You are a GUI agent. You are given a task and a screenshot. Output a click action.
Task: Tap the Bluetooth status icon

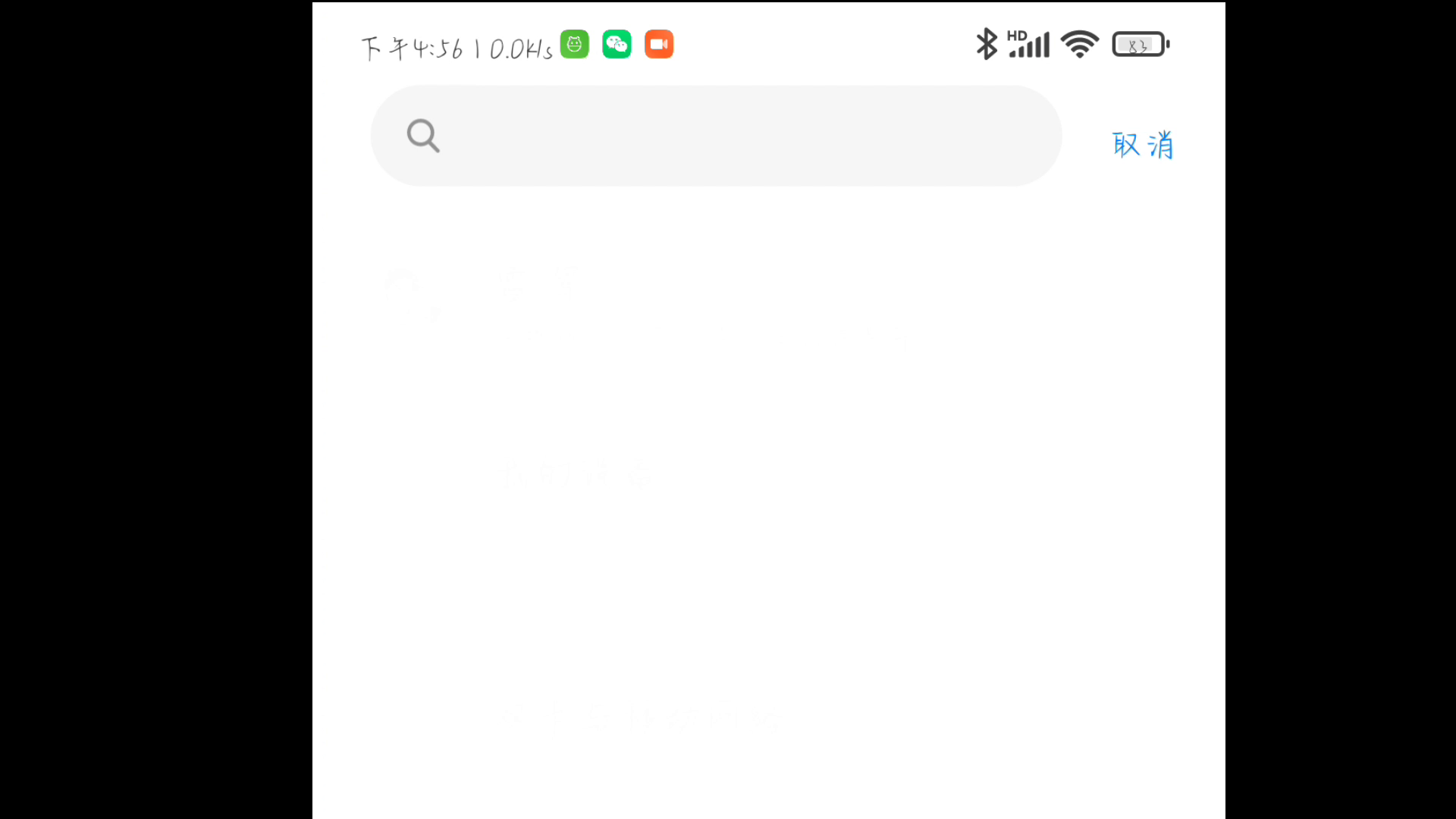pyautogui.click(x=986, y=44)
